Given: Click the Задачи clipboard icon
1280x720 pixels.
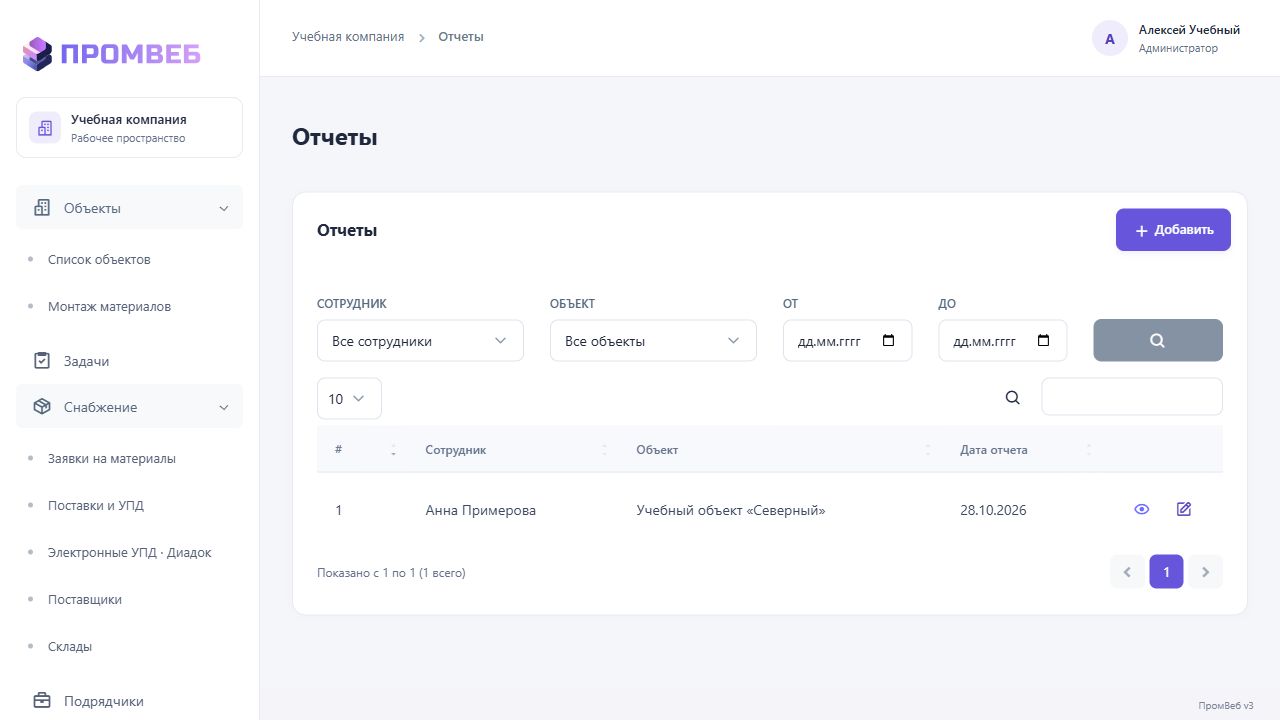Looking at the screenshot, I should click(42, 361).
